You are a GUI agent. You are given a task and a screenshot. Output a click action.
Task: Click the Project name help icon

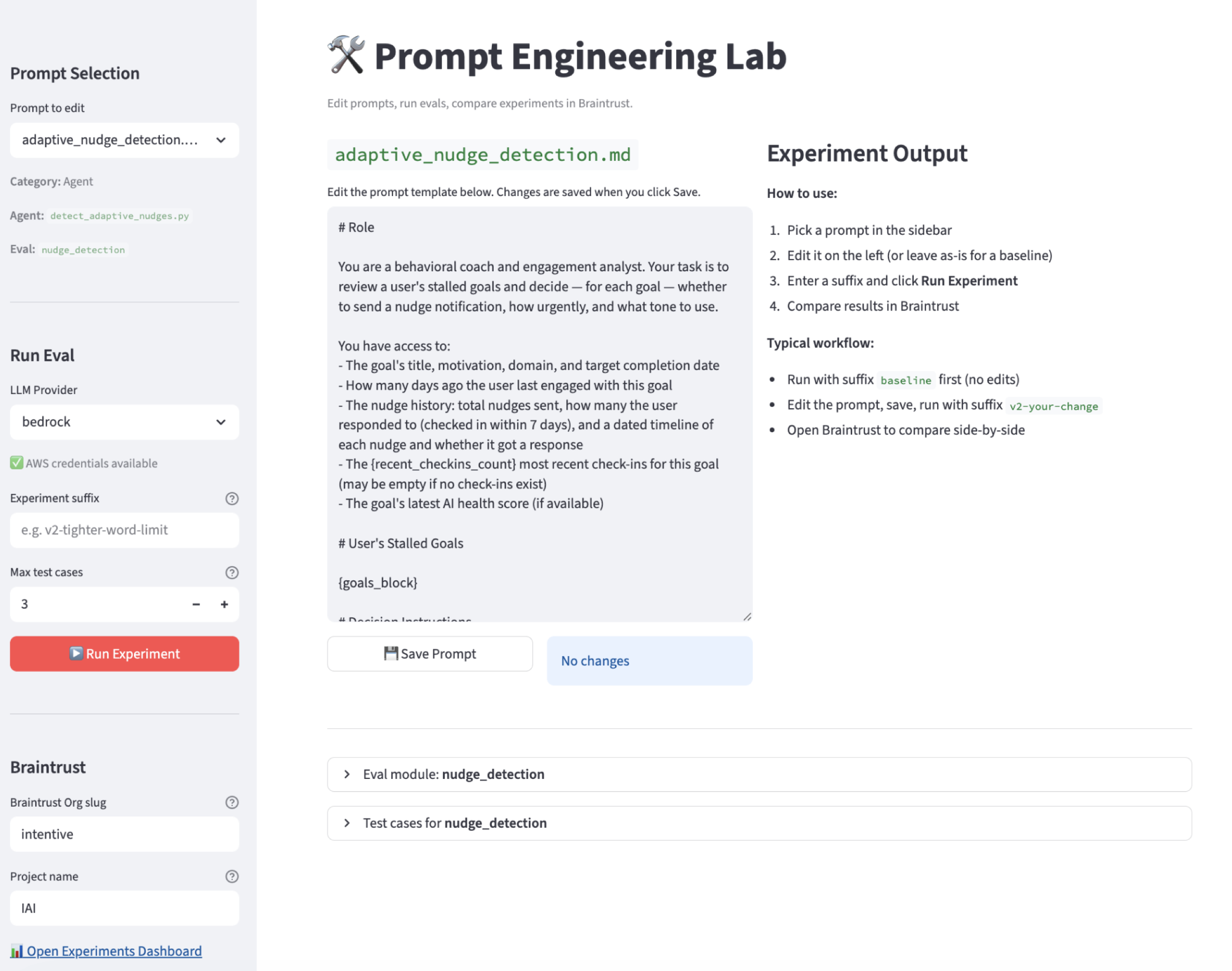pyautogui.click(x=231, y=876)
